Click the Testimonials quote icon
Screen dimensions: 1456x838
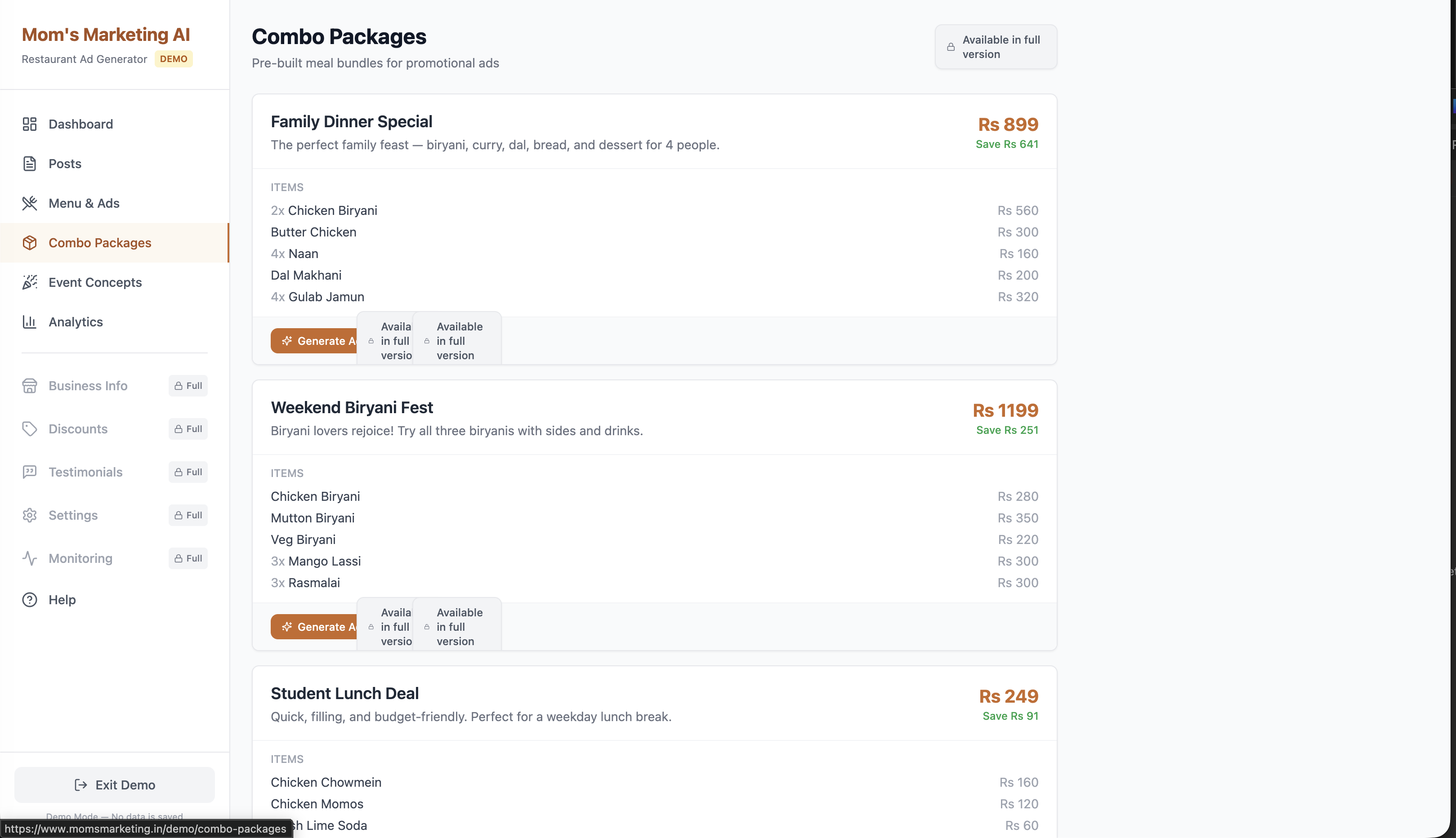click(x=29, y=472)
